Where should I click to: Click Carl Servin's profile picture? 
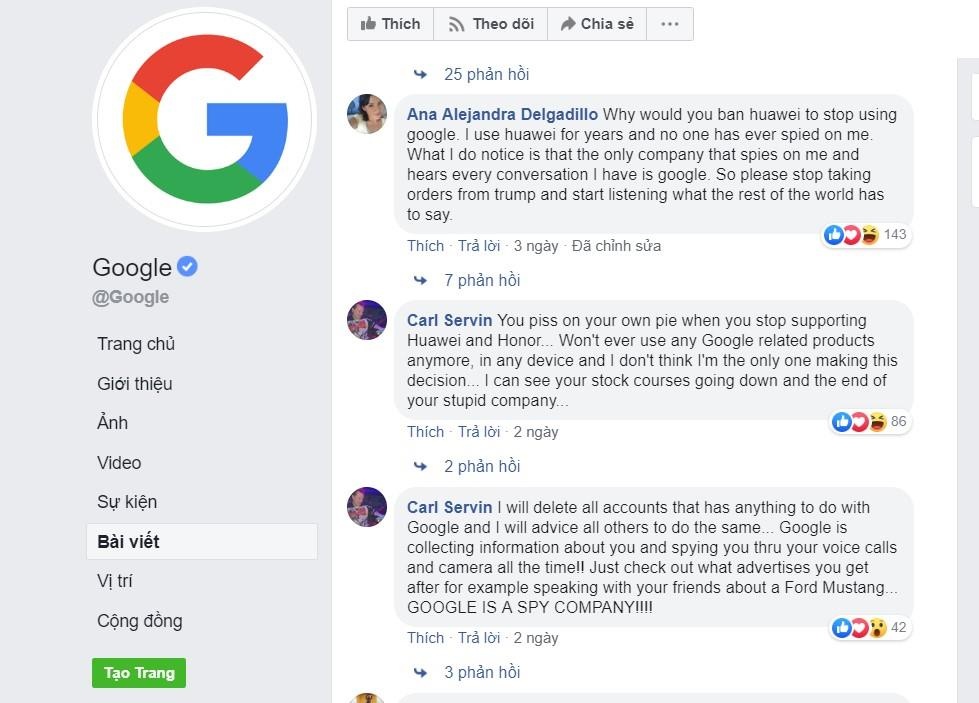[367, 320]
